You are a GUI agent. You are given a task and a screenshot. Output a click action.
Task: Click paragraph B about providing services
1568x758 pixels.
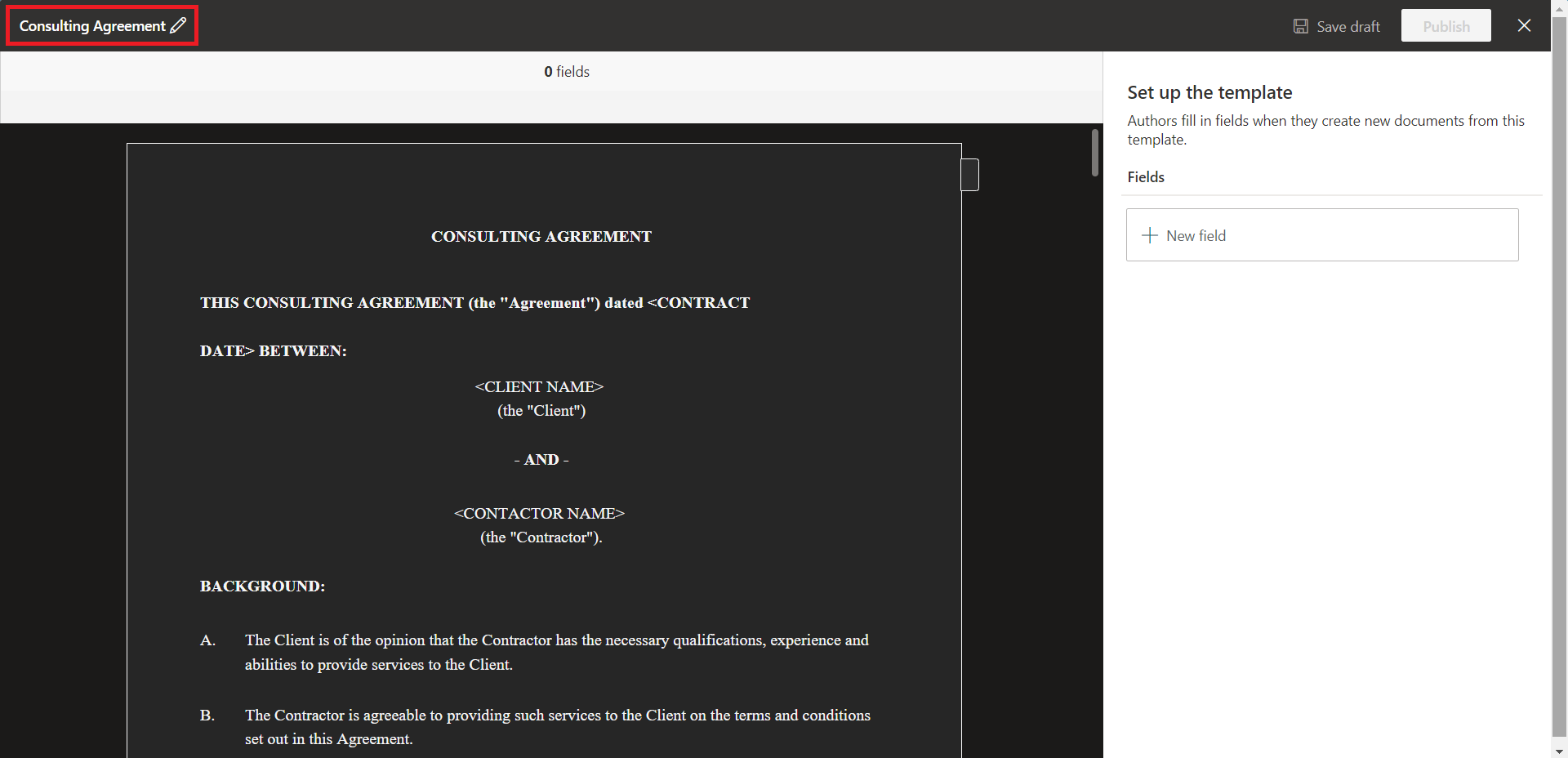557,726
